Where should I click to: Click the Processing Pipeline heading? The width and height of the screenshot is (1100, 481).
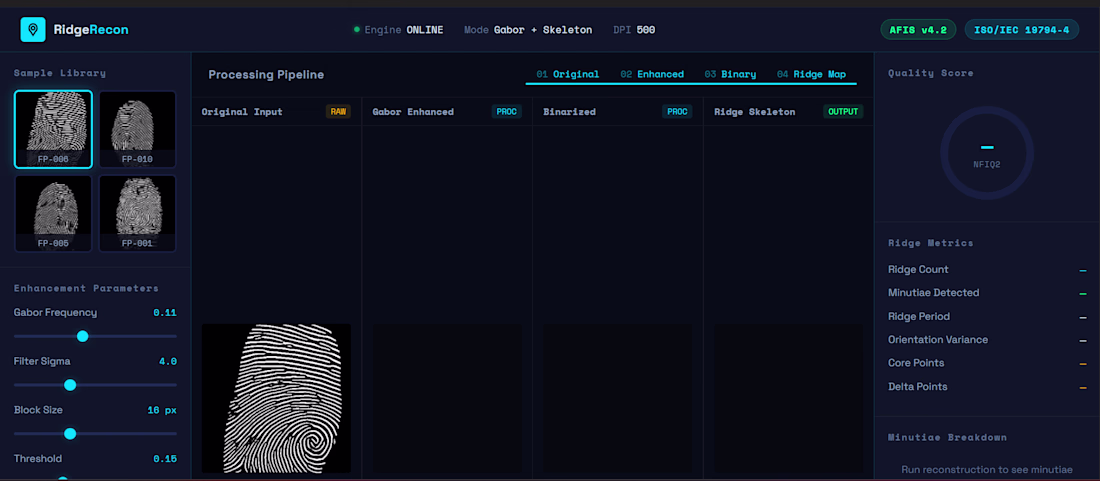coord(267,74)
